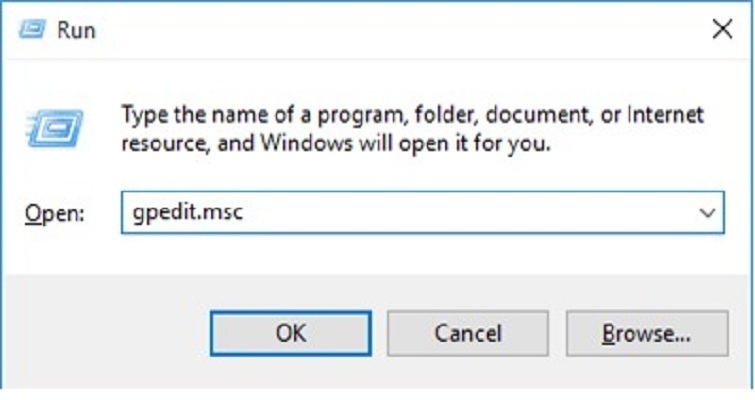Click the "Windows will open it for you" line
The width and height of the screenshot is (755, 400).
(400, 142)
